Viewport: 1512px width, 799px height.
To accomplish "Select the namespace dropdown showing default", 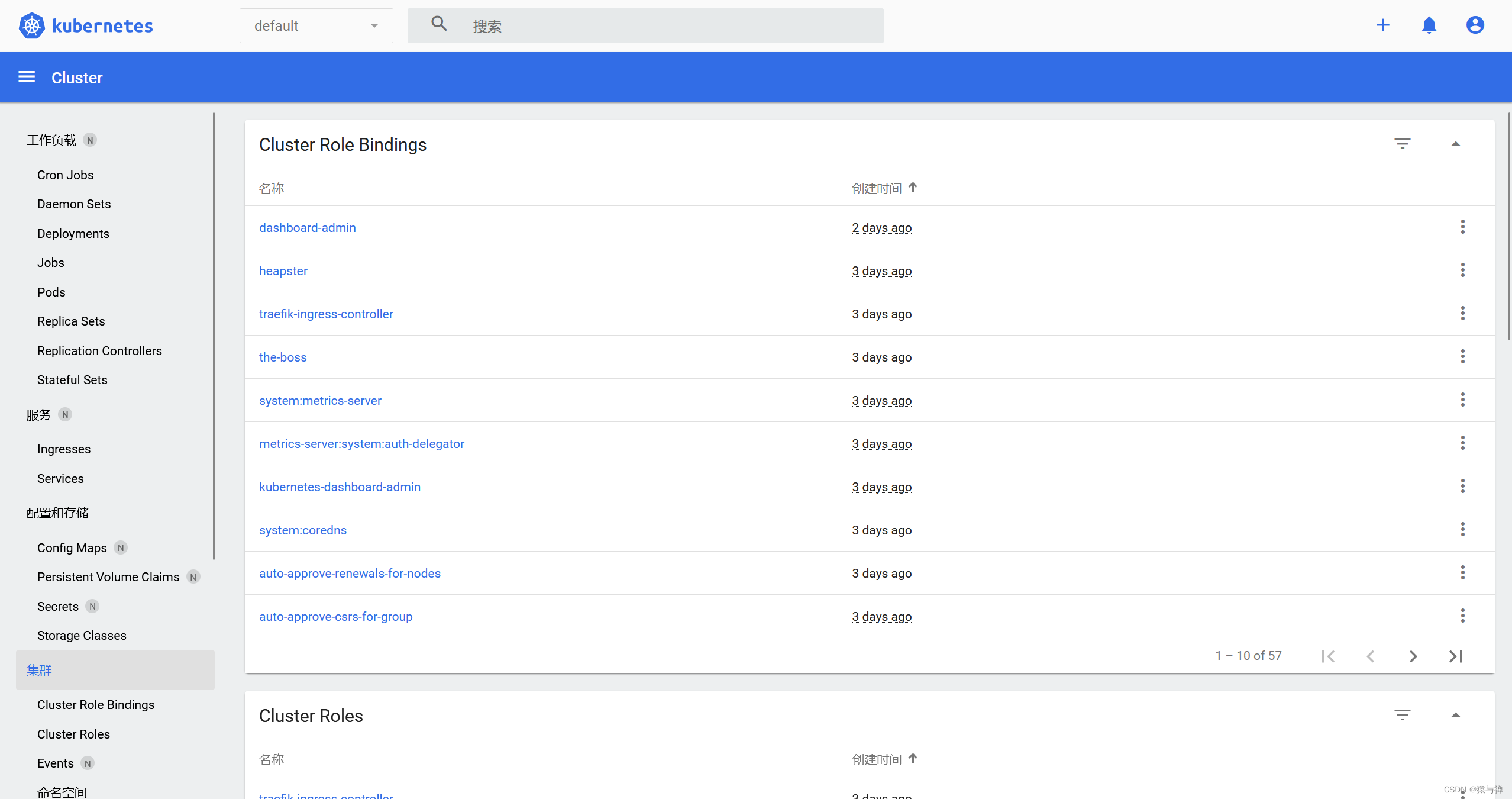I will (315, 25).
